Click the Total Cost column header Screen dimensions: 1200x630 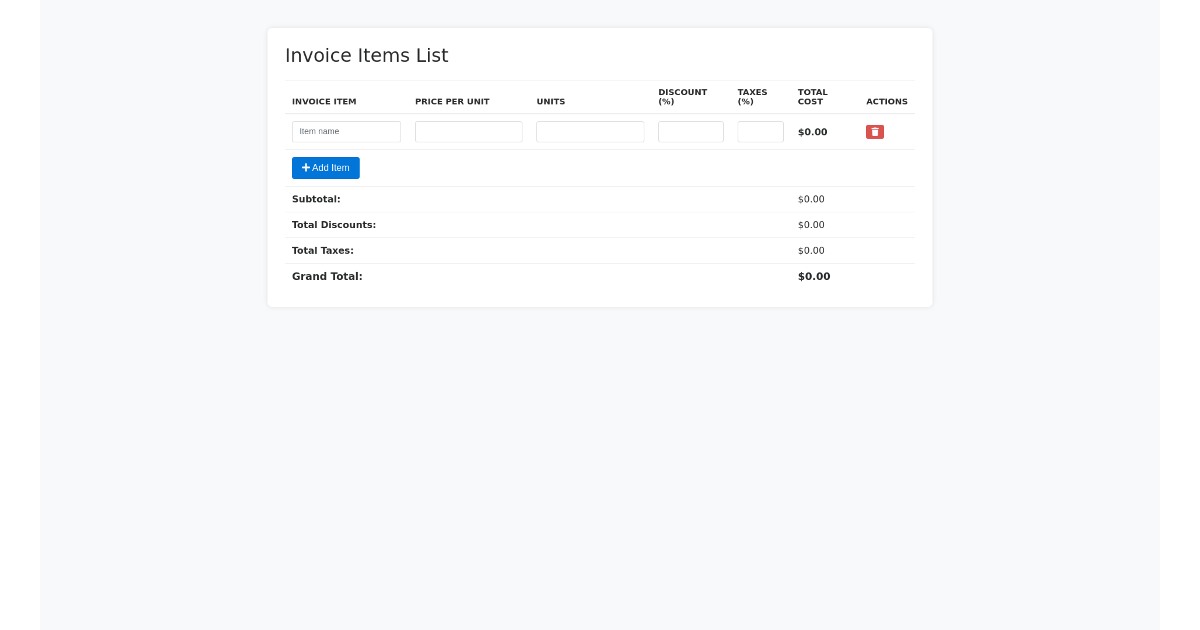click(812, 97)
